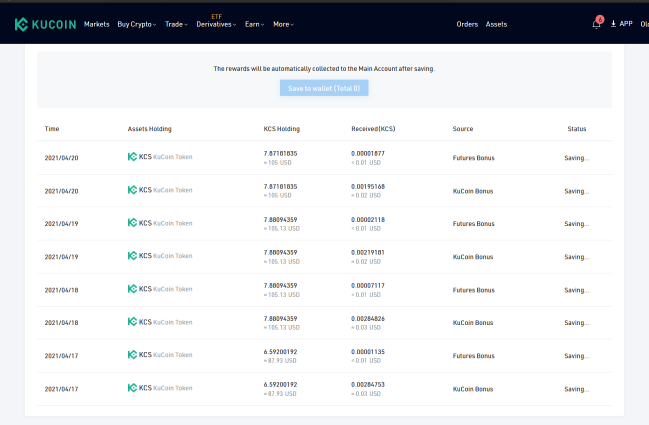Open the Orders menu
The height and width of the screenshot is (425, 649).
click(467, 24)
